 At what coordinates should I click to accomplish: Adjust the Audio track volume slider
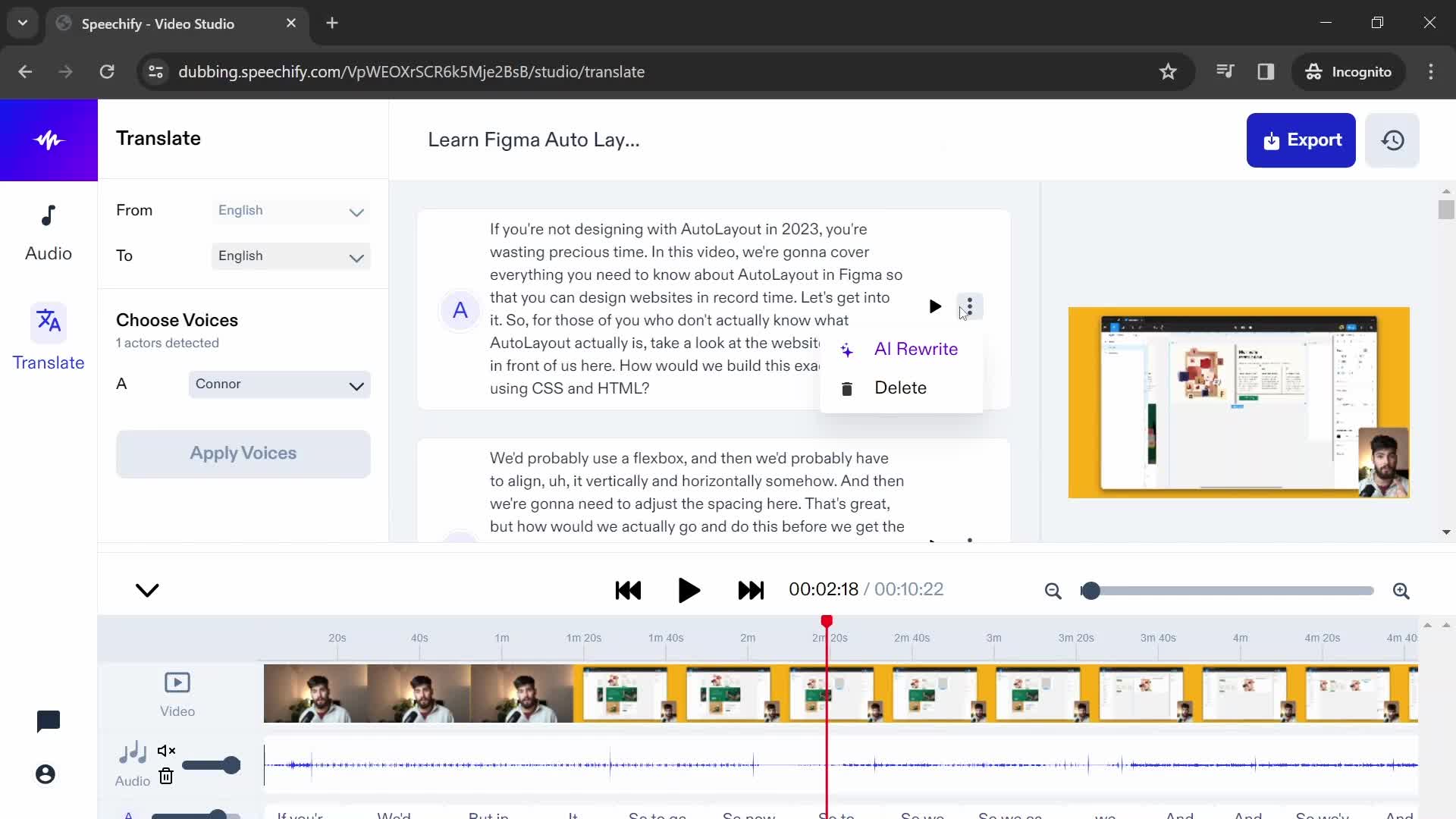(x=211, y=765)
